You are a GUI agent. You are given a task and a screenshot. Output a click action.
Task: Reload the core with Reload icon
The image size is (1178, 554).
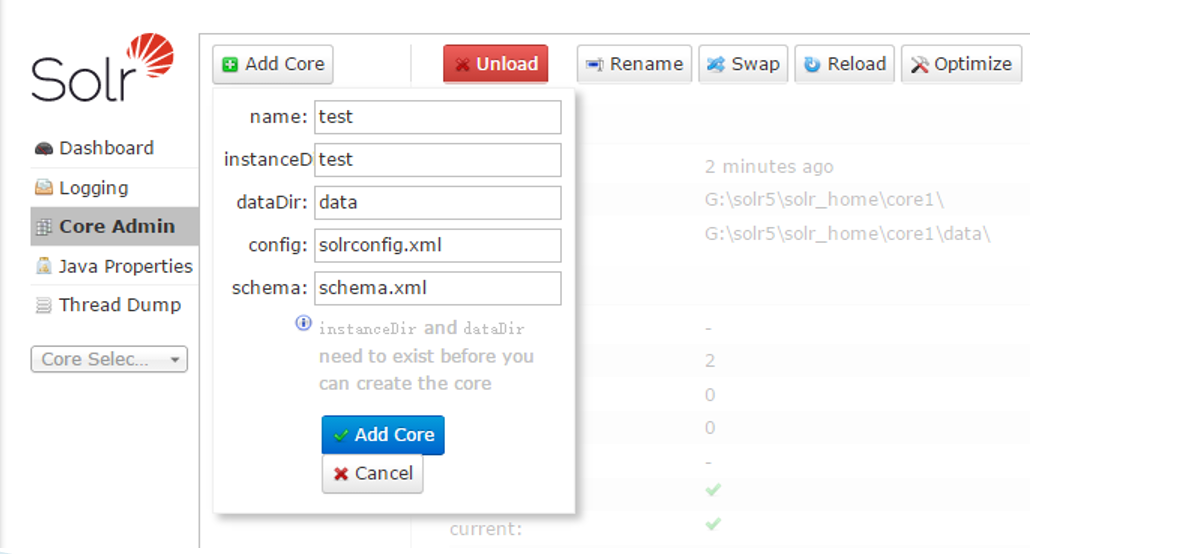coord(812,64)
